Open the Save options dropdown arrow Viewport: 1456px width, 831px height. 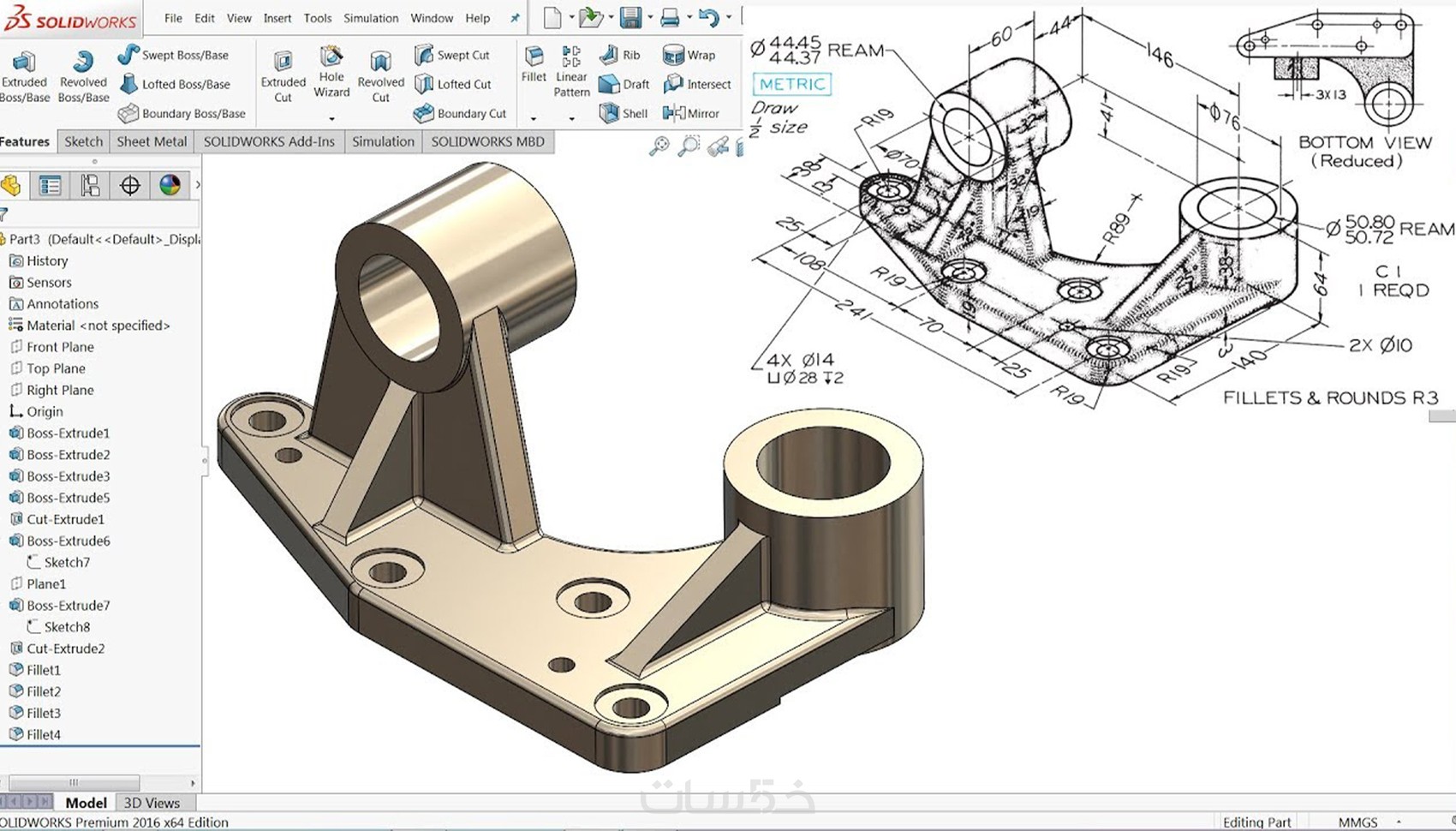650,17
